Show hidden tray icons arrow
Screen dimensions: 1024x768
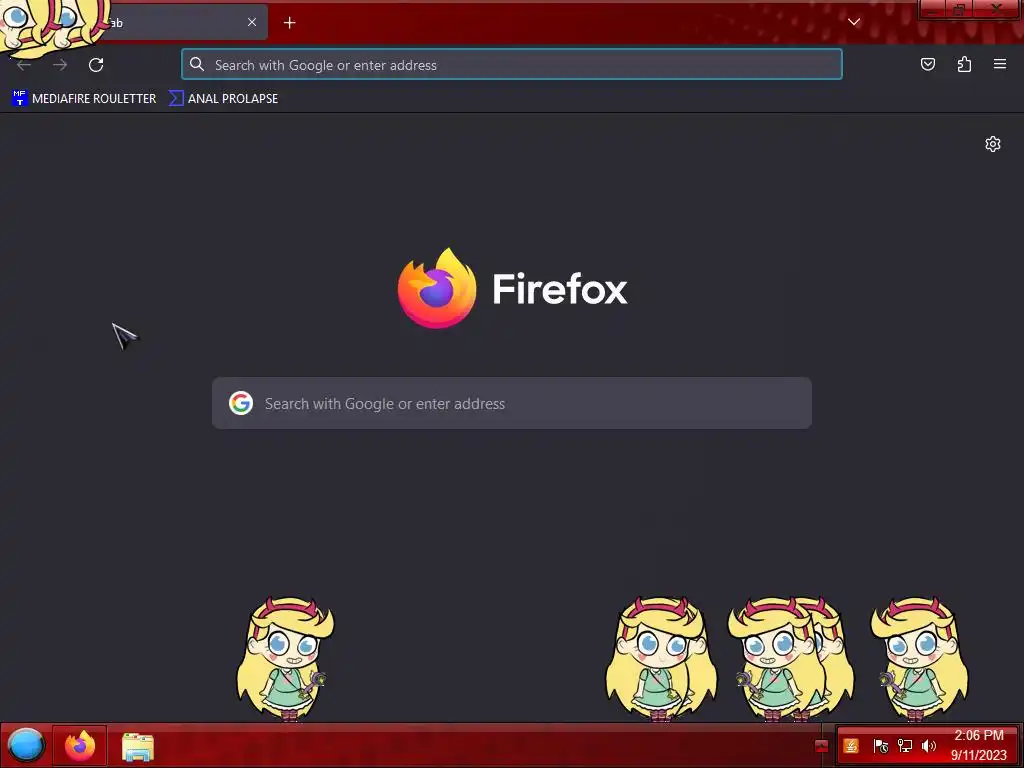[x=822, y=746]
